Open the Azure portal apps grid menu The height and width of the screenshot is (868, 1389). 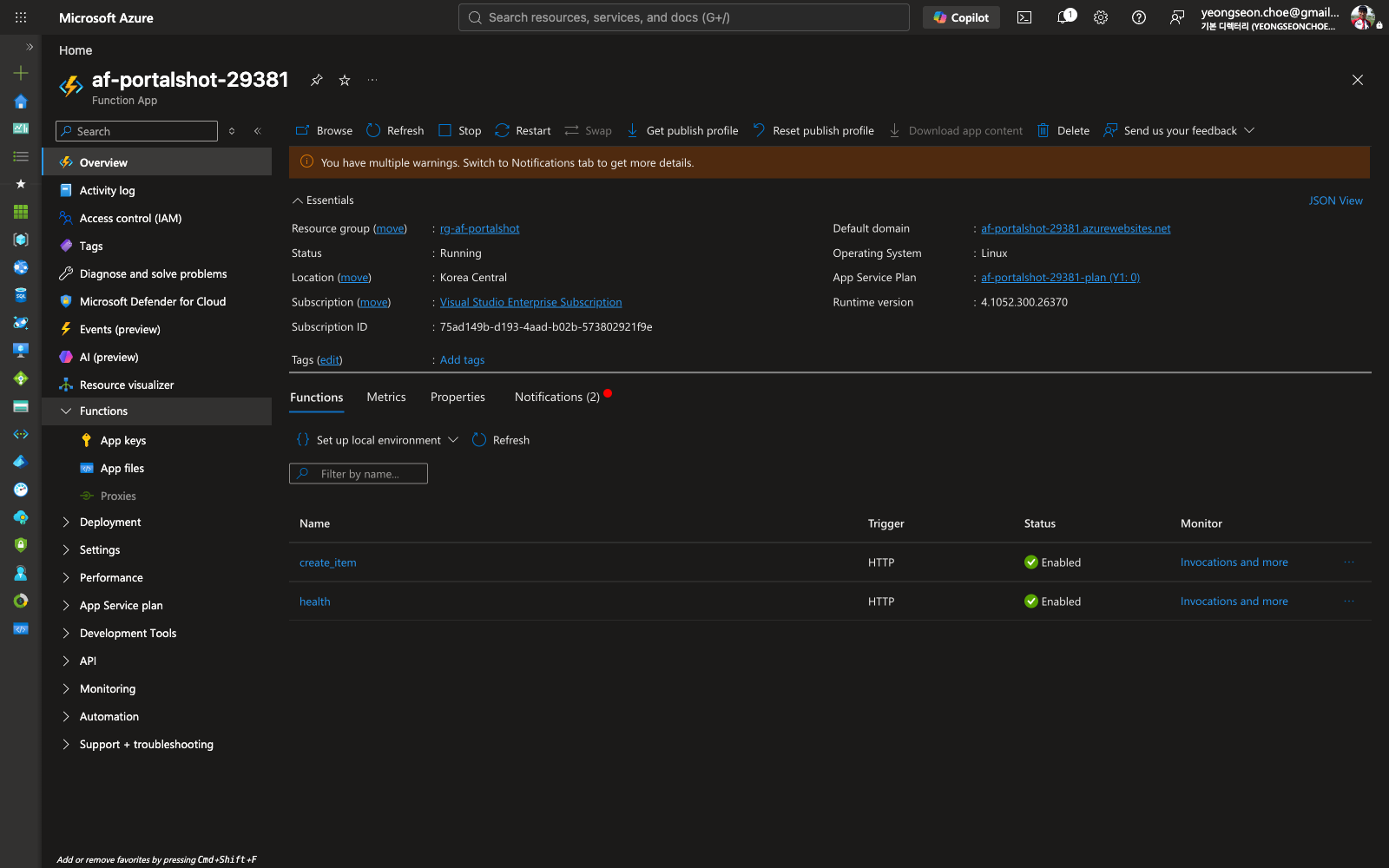pyautogui.click(x=21, y=17)
